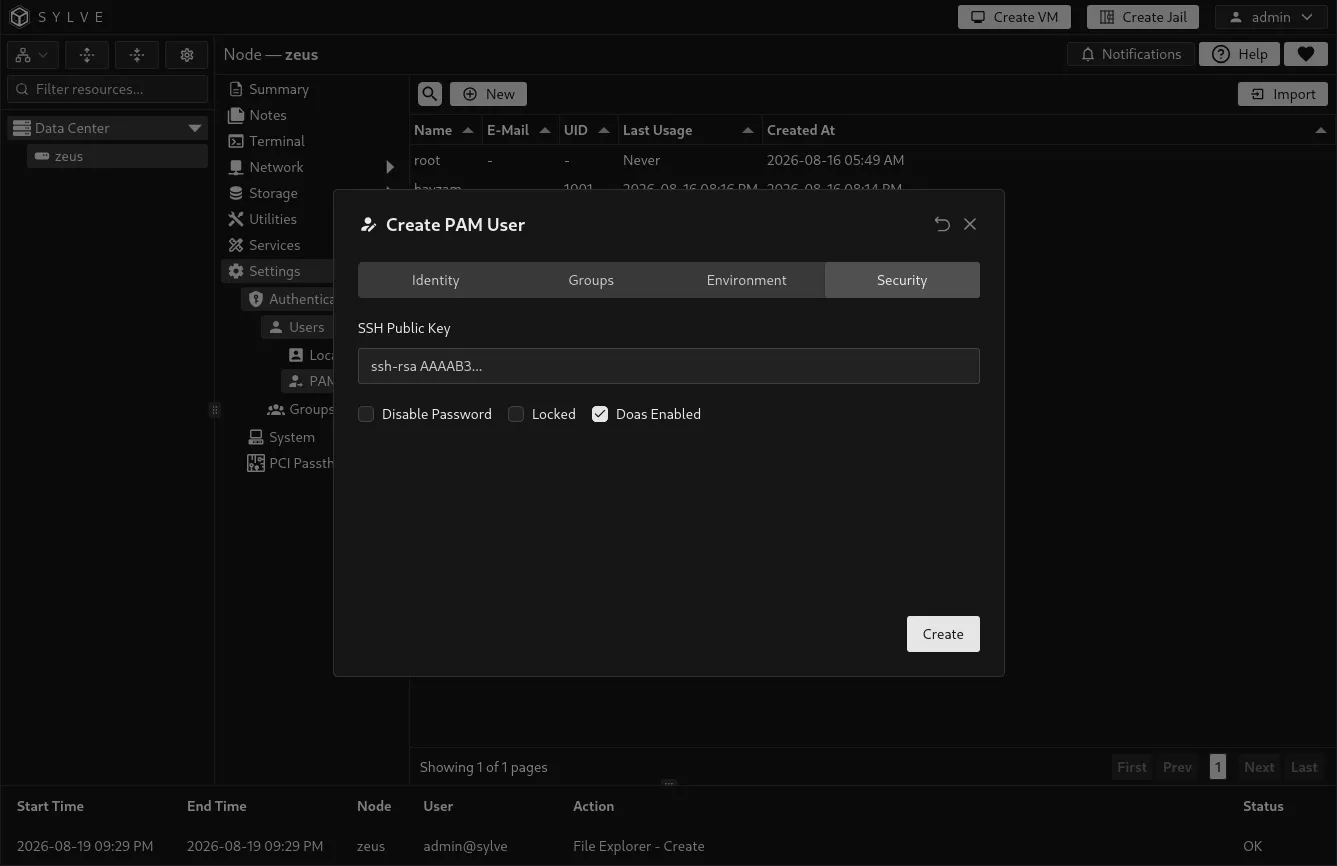Click the Create VM button
This screenshot has width=1337, height=866.
[1014, 17]
